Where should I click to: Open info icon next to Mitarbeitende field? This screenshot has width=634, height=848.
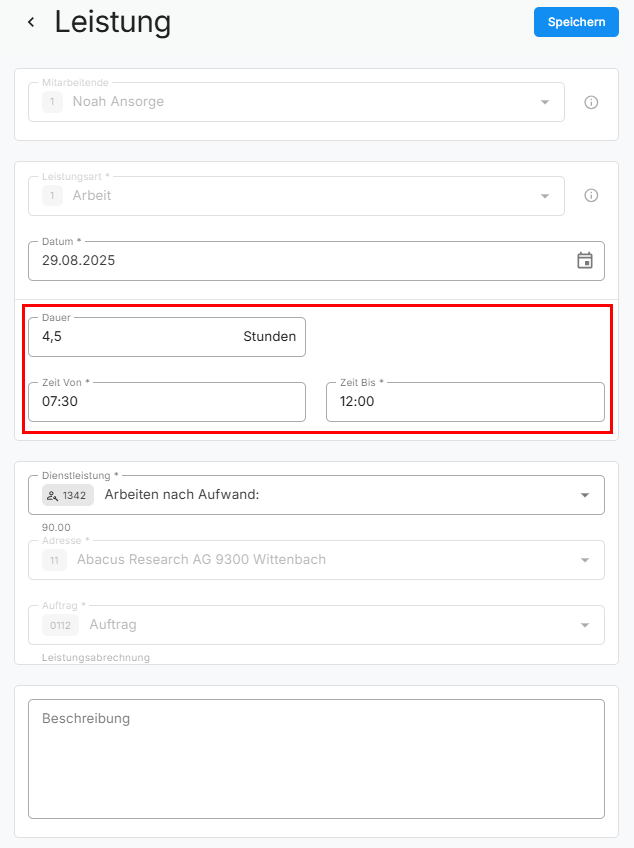591,102
